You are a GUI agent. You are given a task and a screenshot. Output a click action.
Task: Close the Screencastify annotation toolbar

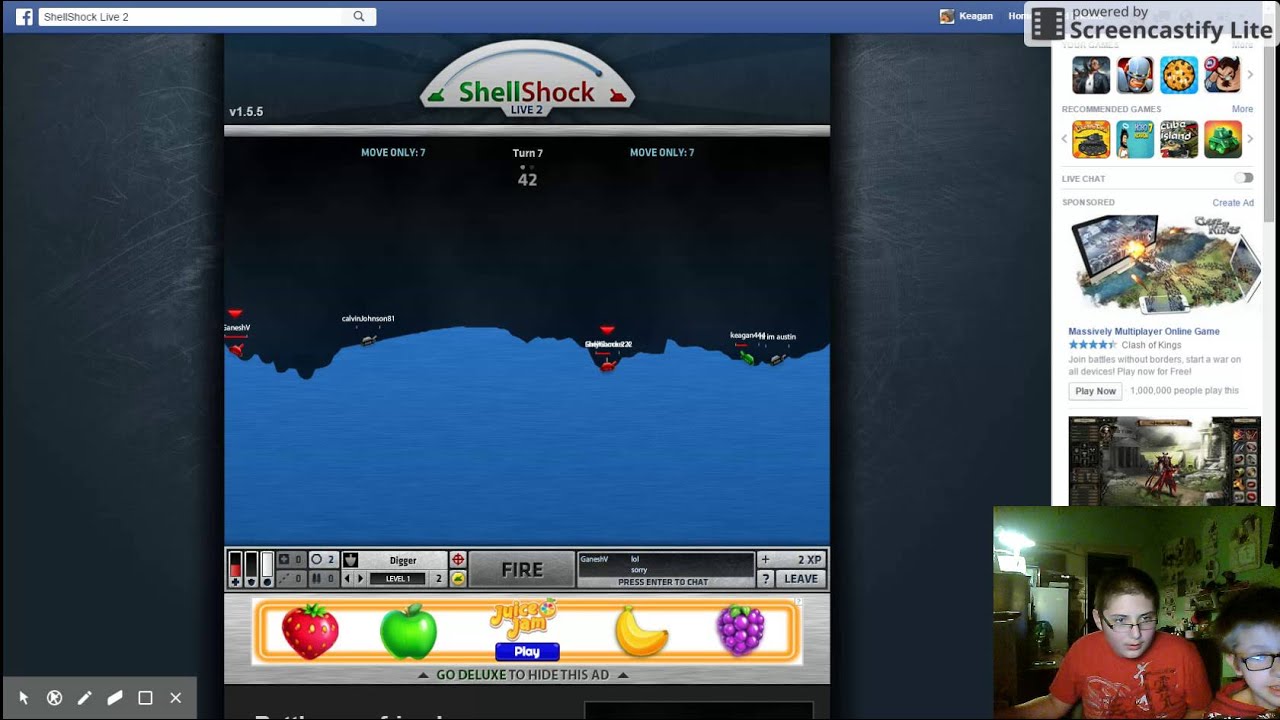coord(176,698)
